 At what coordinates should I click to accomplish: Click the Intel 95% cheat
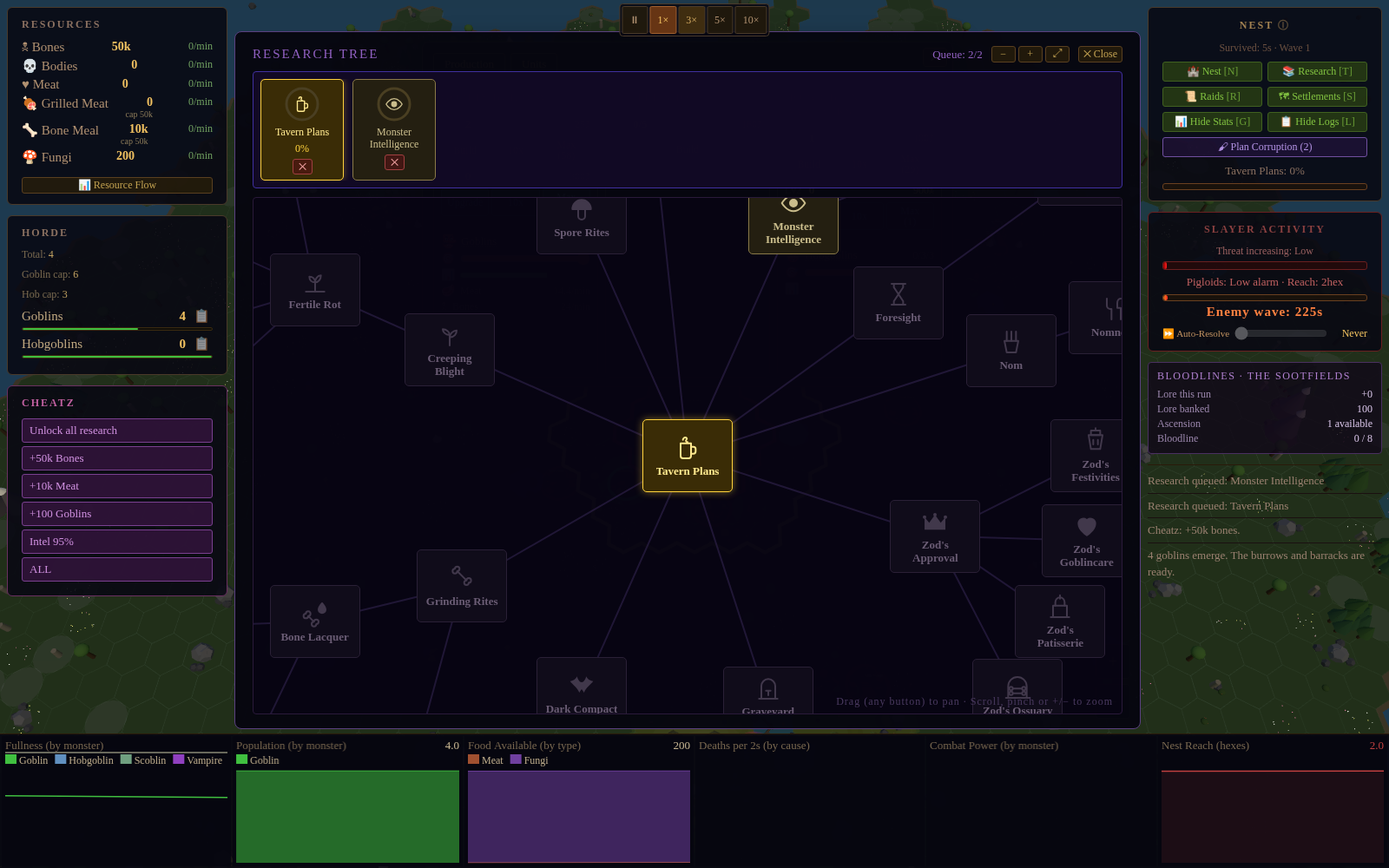pos(117,542)
